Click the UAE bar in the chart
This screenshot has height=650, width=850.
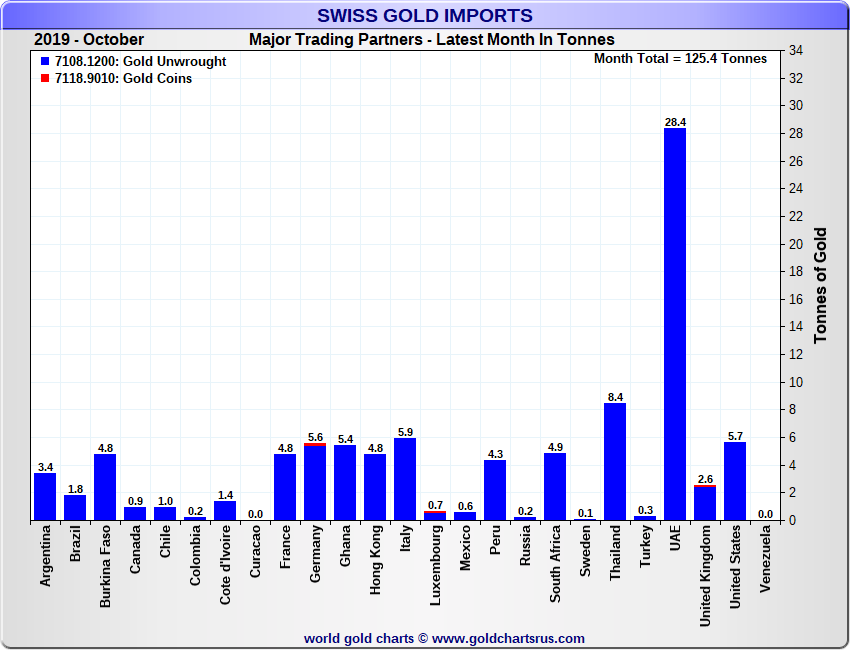[x=675, y=325]
